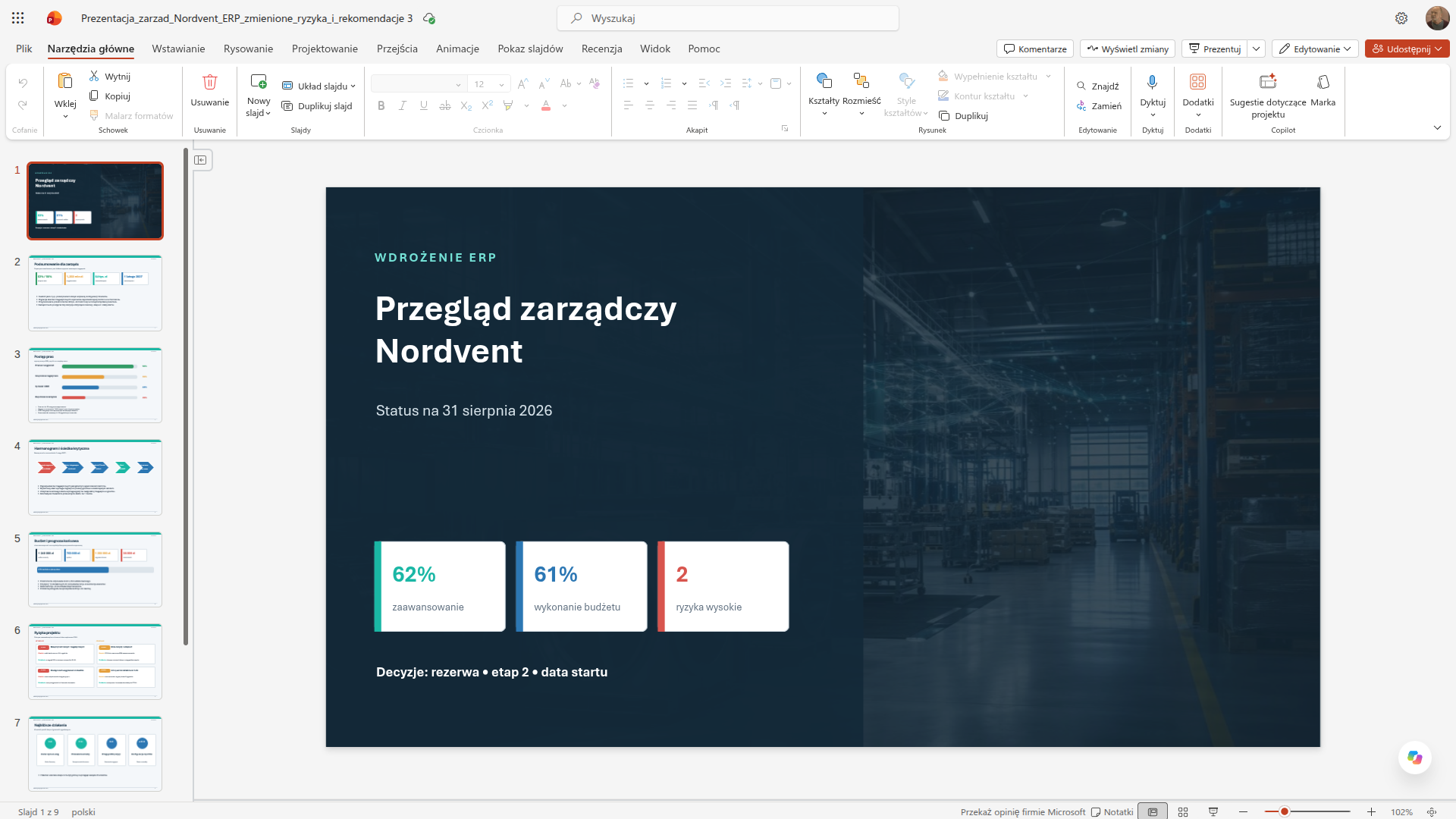Toggle subscript formatting
Screen dimensions: 1456x819
pos(466,105)
